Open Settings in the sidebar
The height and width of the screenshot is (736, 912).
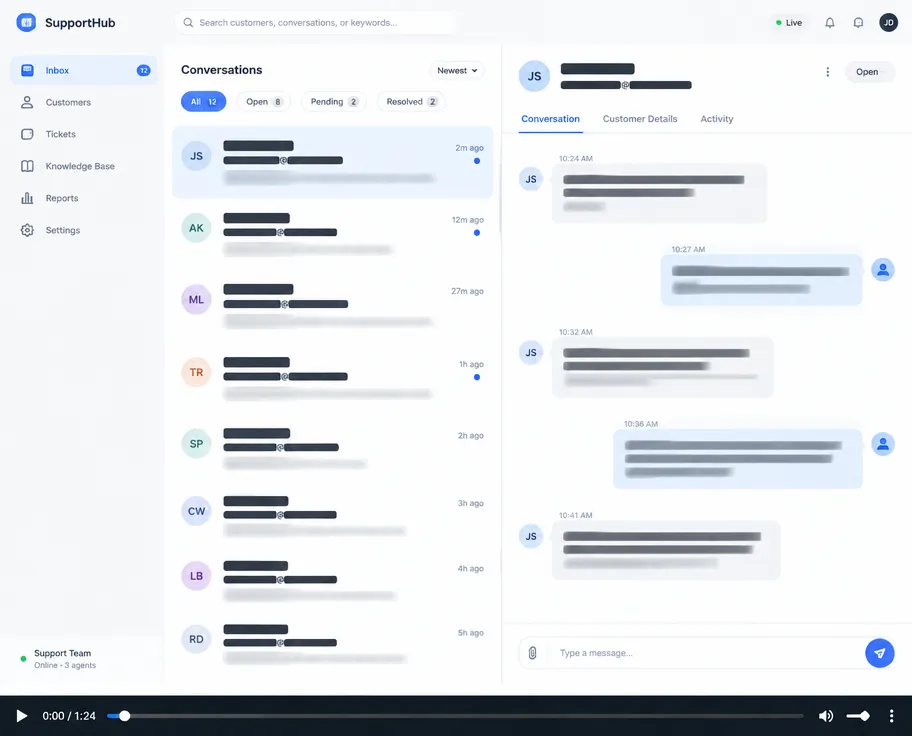click(x=84, y=230)
